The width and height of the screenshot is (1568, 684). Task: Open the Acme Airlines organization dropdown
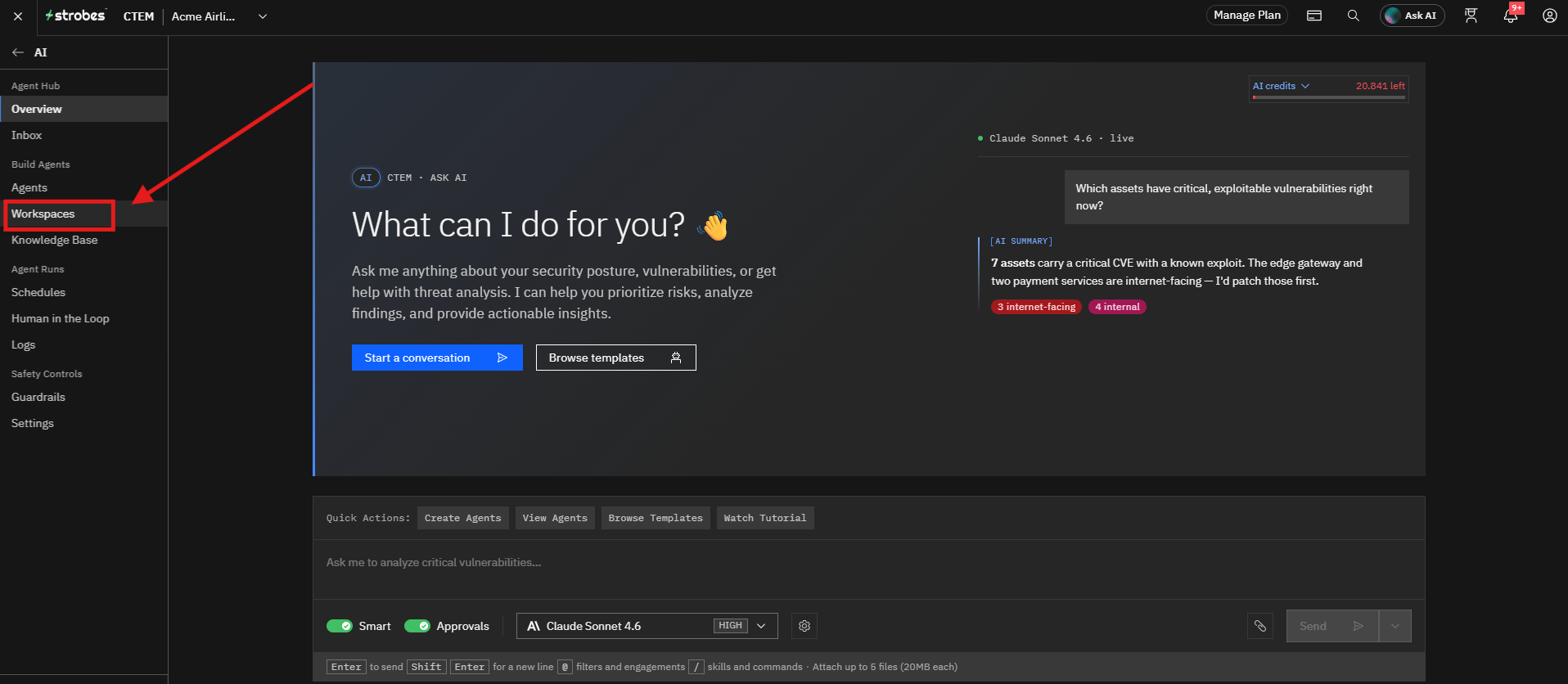(x=219, y=16)
